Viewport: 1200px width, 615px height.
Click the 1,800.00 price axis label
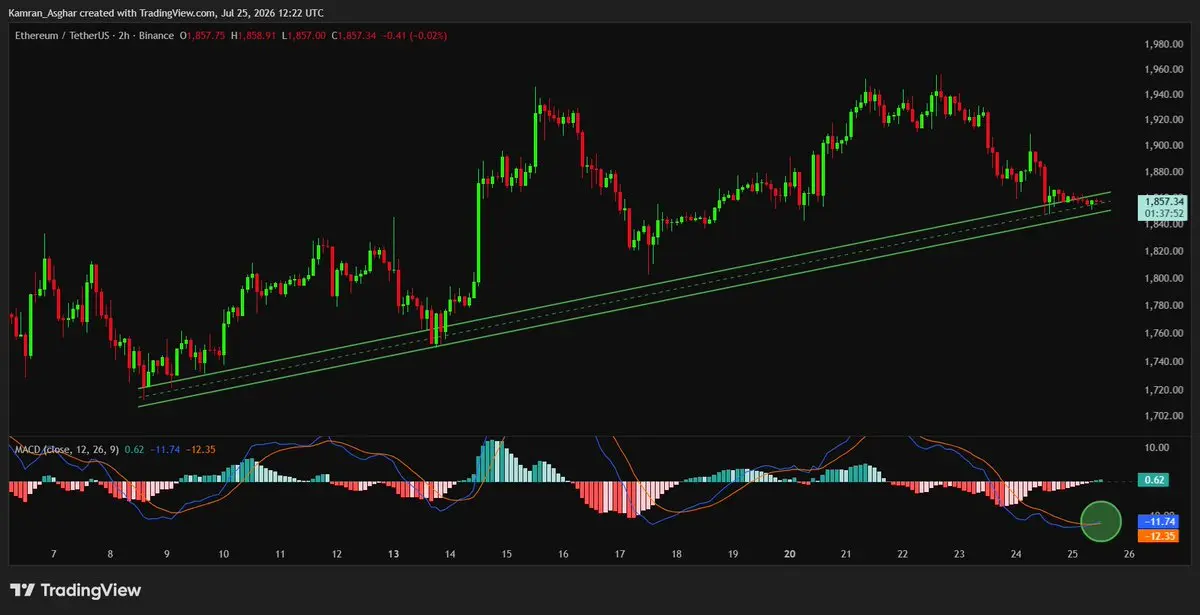1164,279
